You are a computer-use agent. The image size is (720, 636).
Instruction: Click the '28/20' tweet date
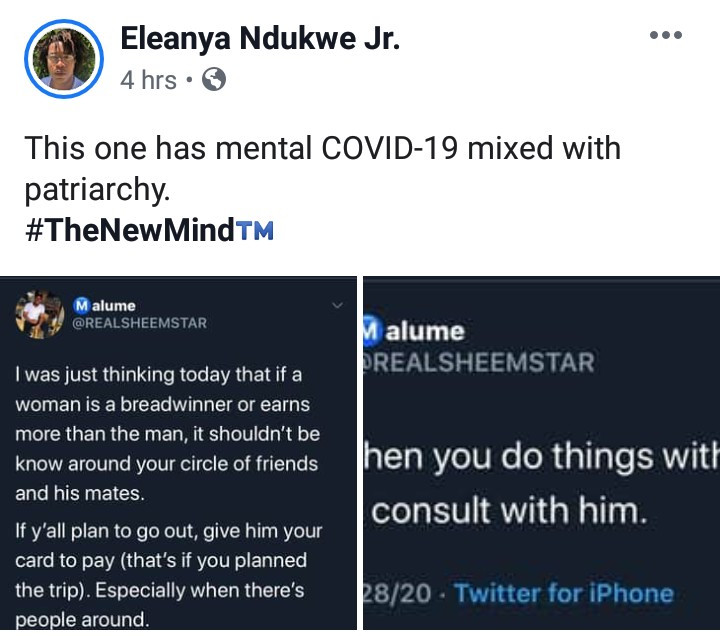[397, 593]
